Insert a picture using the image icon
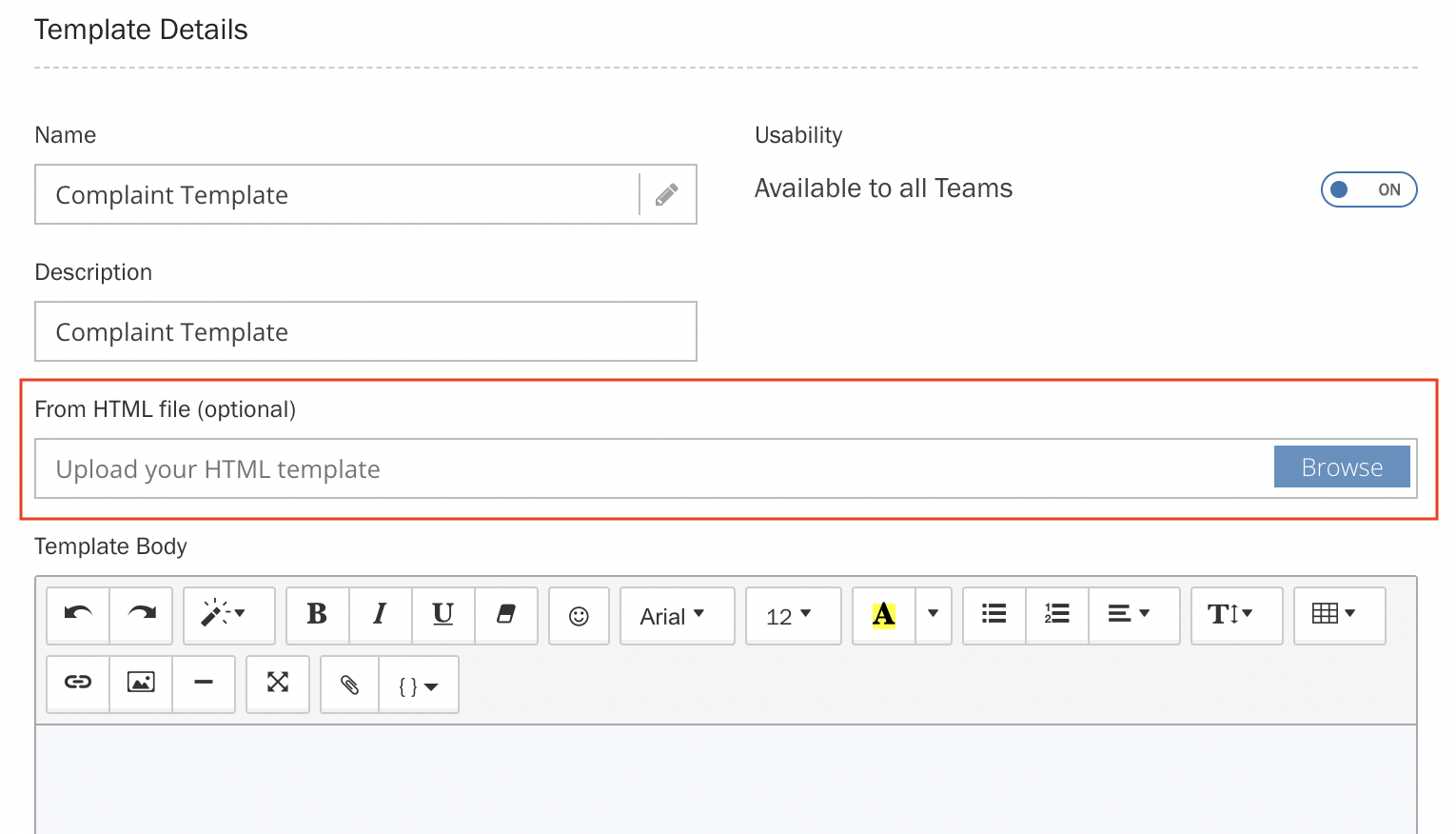 tap(141, 683)
